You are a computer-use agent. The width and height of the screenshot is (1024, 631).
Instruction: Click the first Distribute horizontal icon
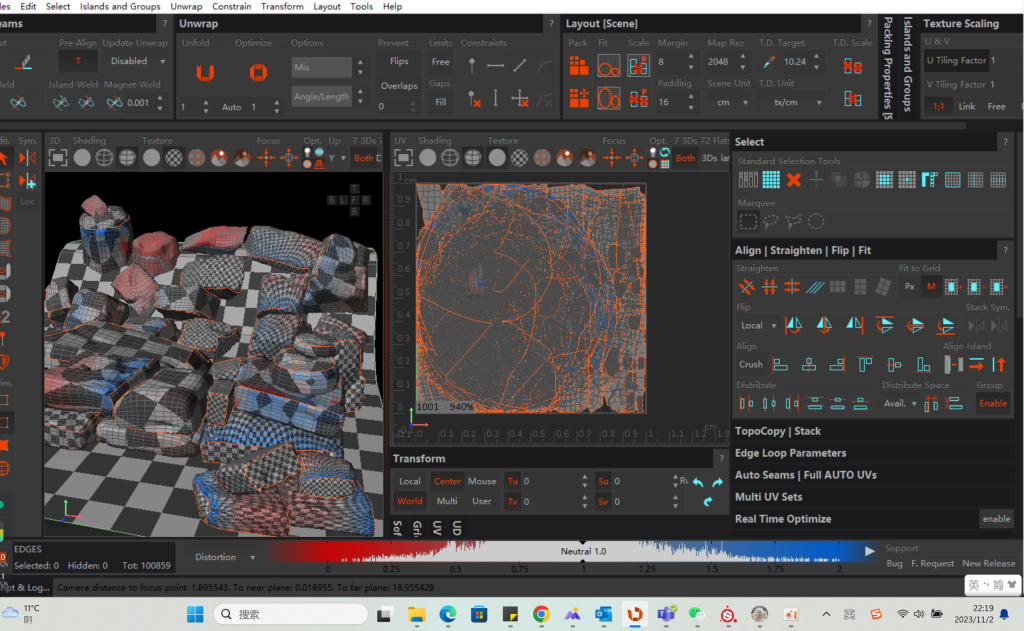click(746, 404)
